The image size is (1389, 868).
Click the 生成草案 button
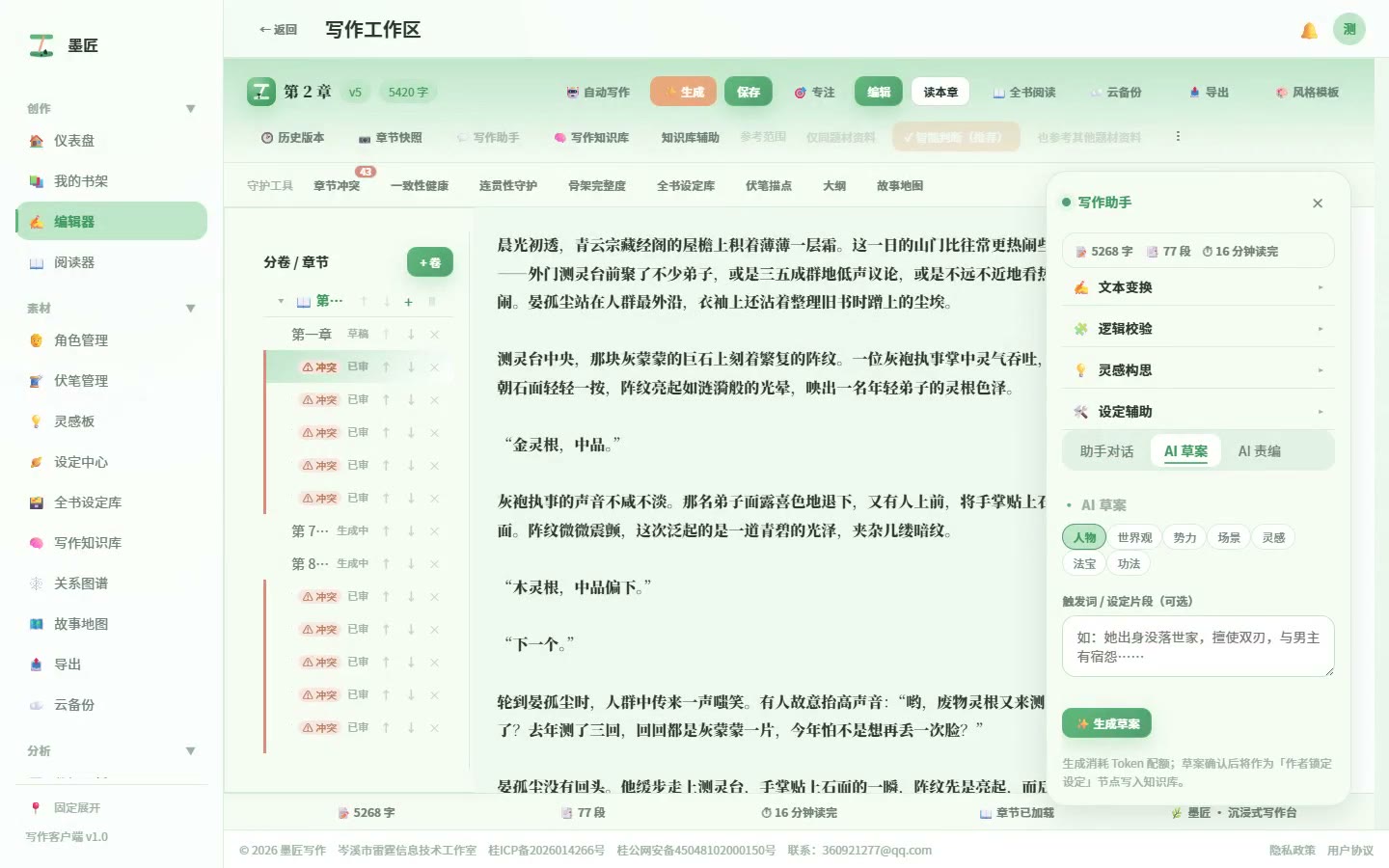1106,723
